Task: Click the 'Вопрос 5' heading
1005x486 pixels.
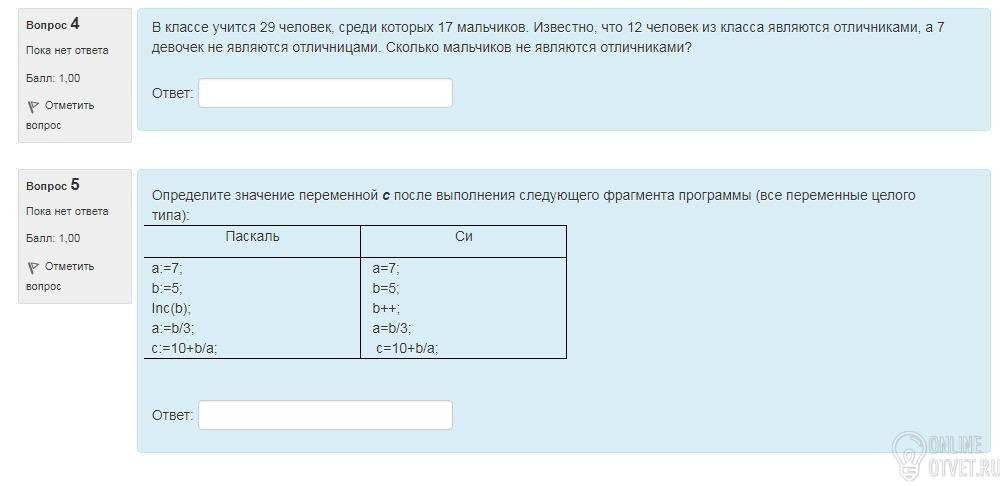Action: coord(53,185)
